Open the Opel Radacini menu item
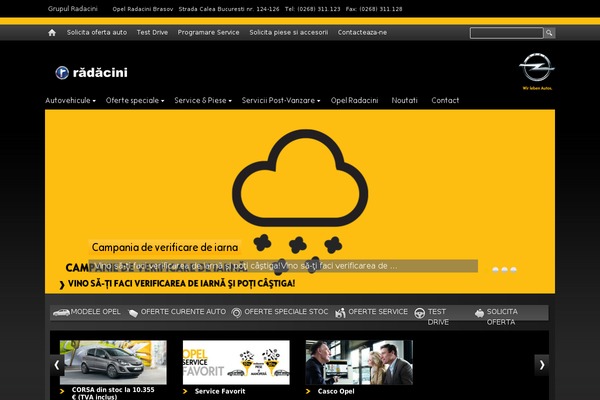The image size is (600, 400). tap(354, 100)
